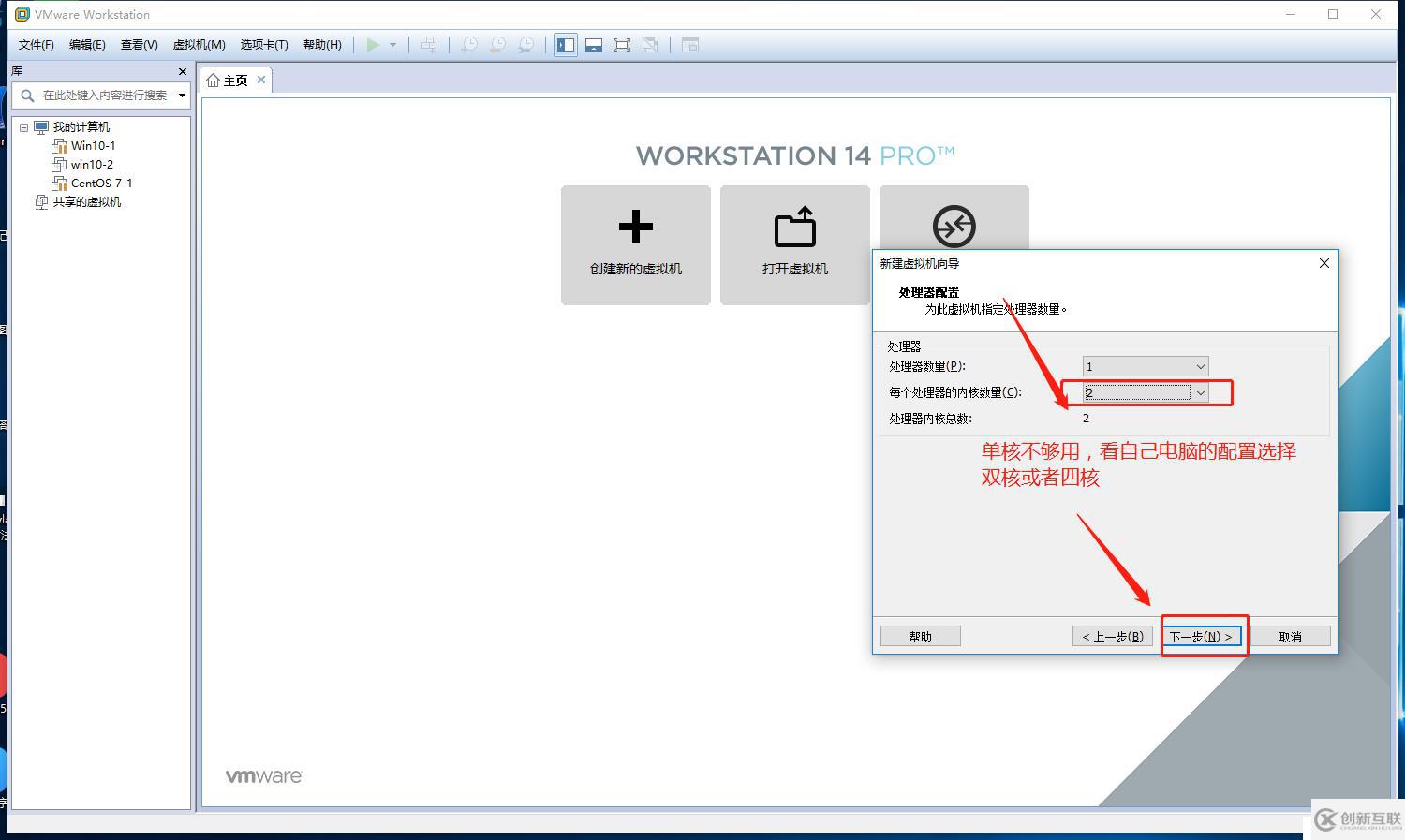Viewport: 1405px width, 840px height.
Task: Open the snapshot manager toolbar icon
Action: [526, 45]
